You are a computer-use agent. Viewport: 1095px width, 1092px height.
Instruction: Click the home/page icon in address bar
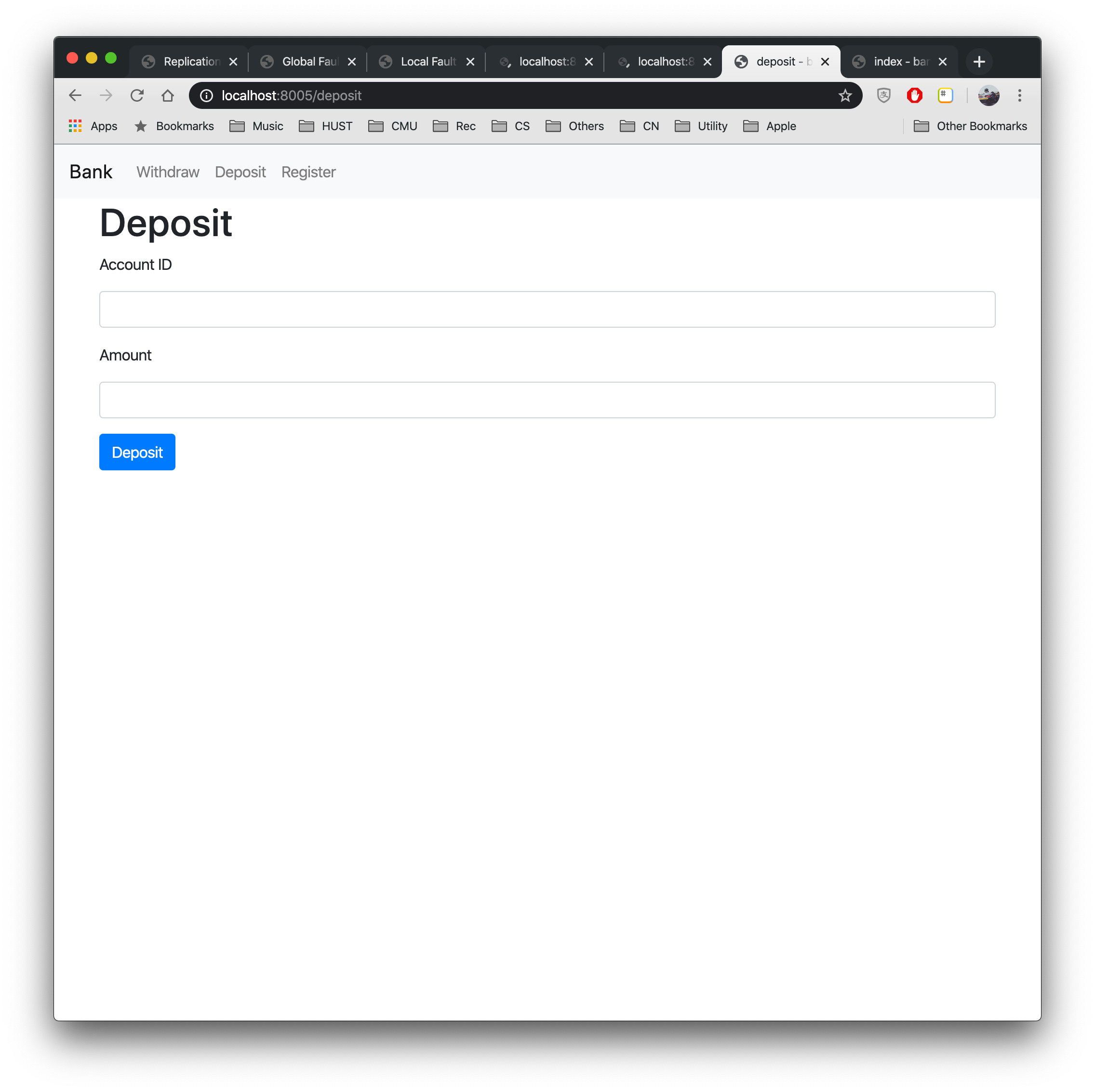coord(168,95)
